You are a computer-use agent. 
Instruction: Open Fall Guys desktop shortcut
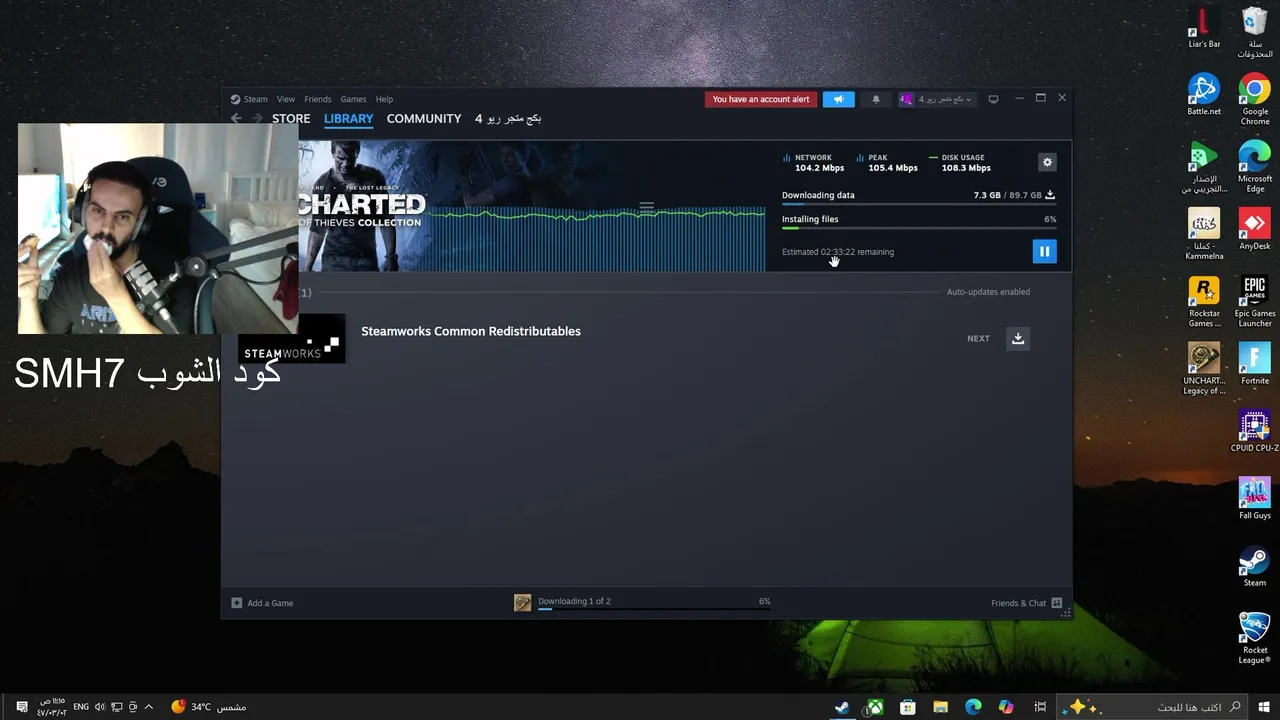point(1254,498)
